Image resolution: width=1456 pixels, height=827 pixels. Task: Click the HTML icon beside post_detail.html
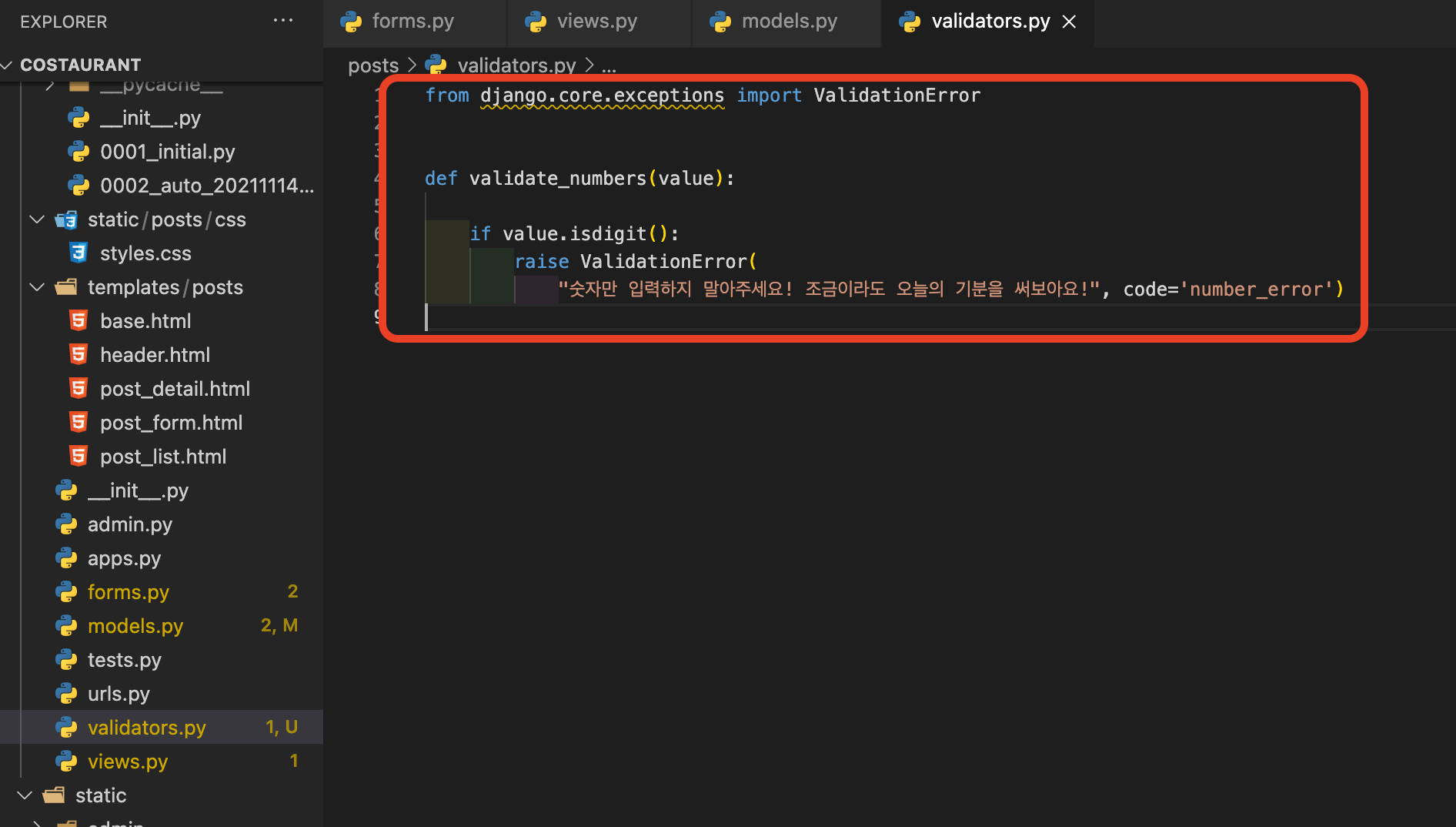(78, 388)
